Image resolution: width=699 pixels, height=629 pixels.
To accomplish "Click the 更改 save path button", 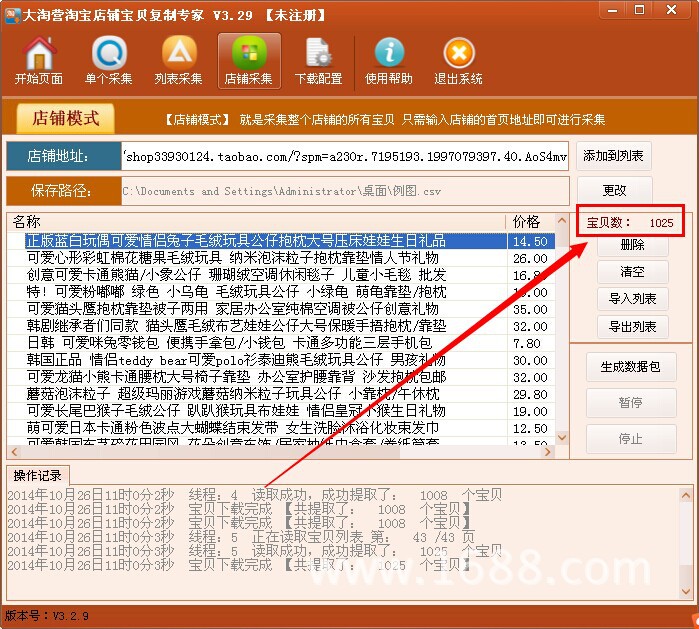I will click(614, 190).
